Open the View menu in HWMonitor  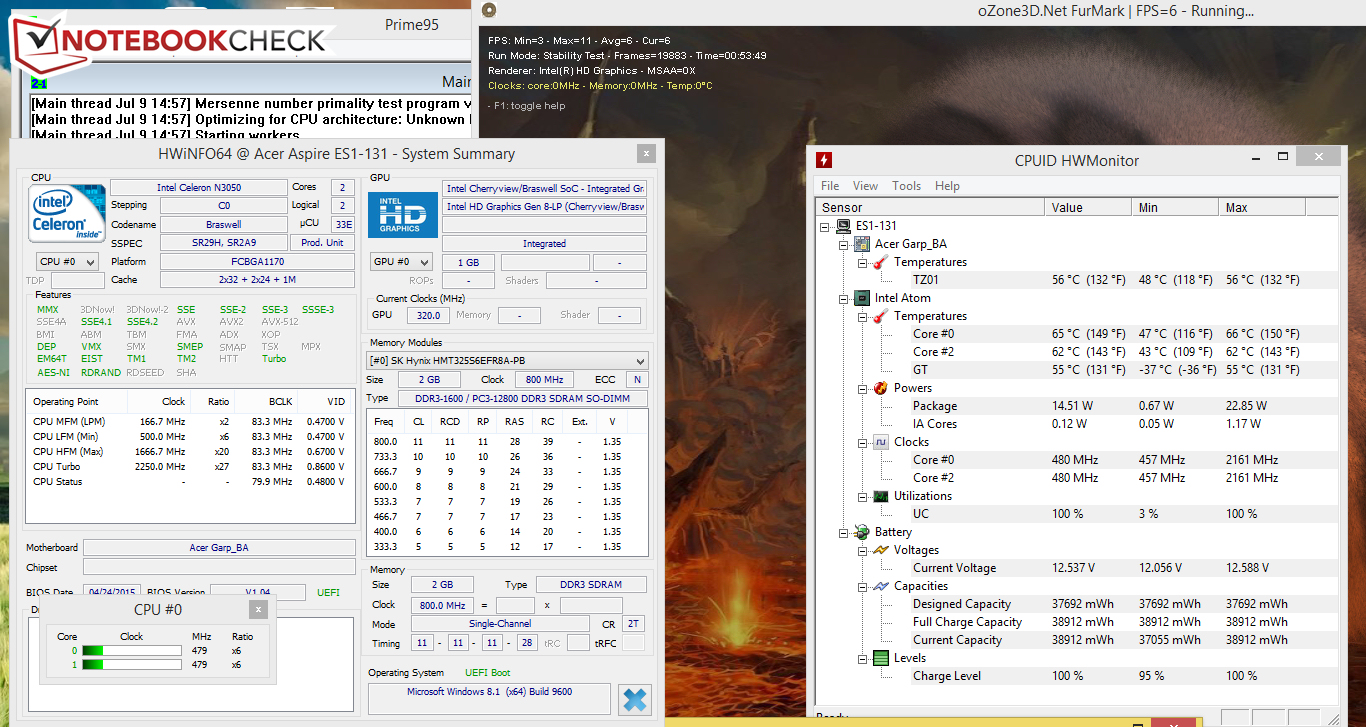click(x=866, y=186)
